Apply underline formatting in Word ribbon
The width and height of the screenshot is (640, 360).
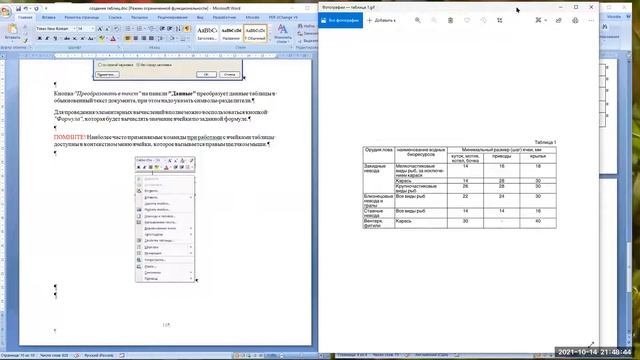[55, 38]
